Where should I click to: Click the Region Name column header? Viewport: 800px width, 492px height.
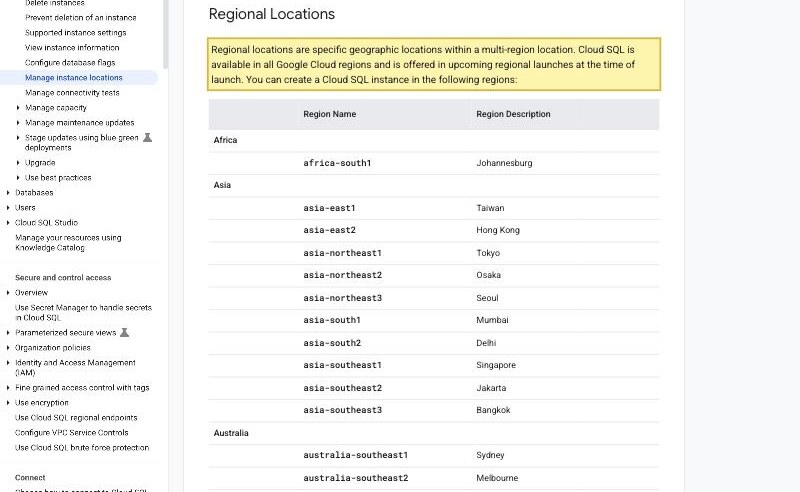pyautogui.click(x=330, y=114)
